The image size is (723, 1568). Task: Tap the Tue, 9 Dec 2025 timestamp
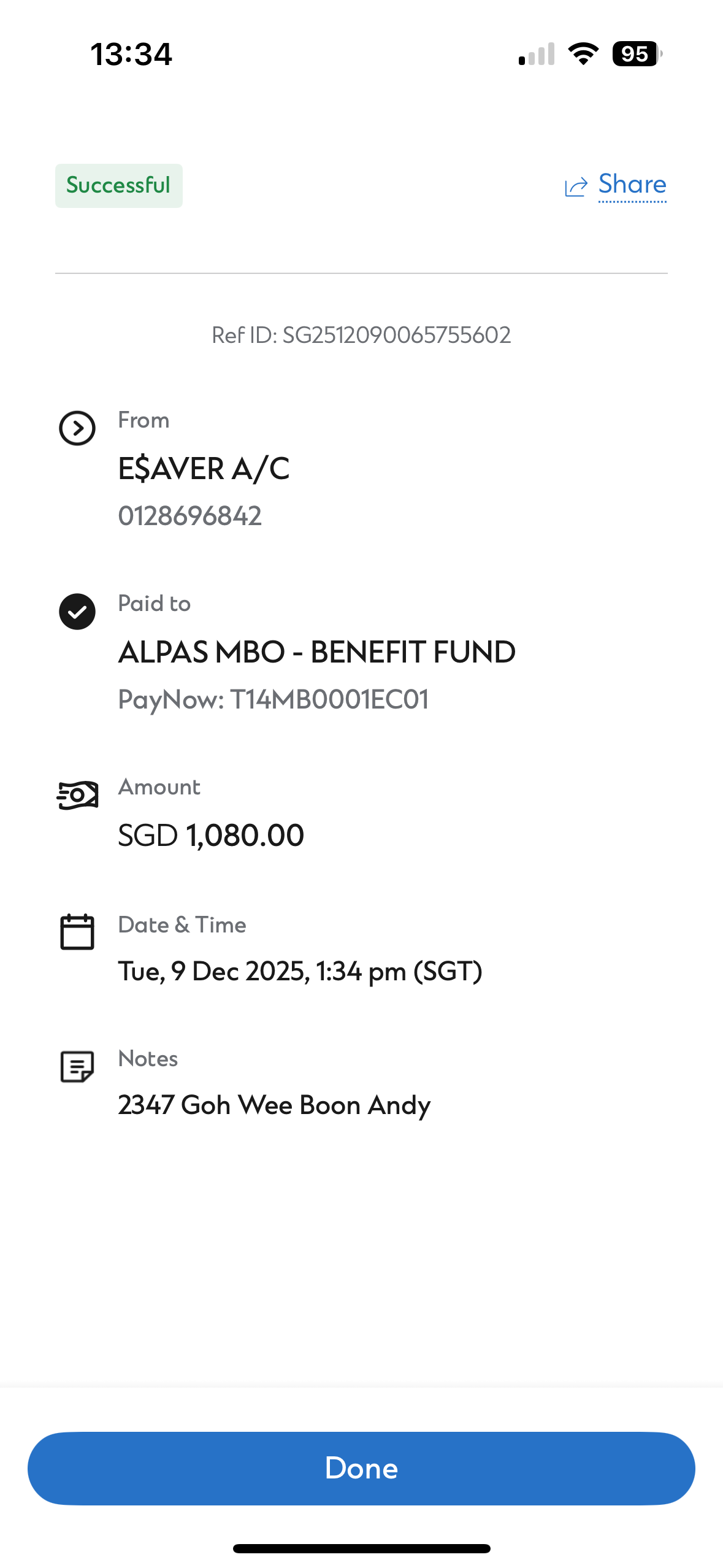click(300, 971)
